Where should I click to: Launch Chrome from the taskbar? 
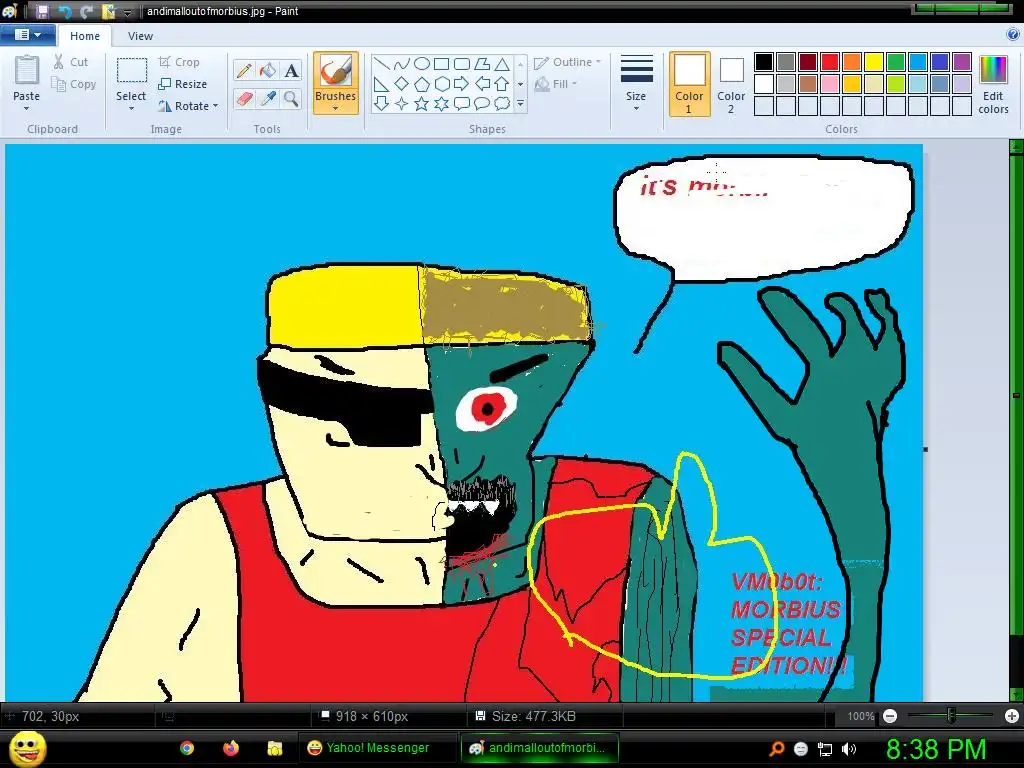187,748
